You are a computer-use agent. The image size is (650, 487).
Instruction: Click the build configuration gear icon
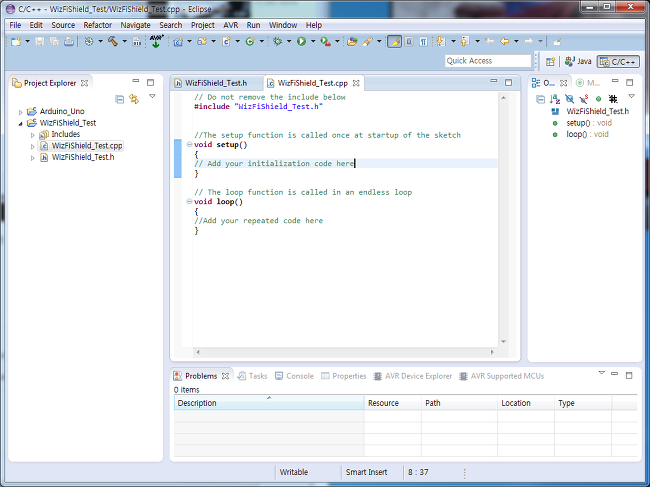[89, 41]
